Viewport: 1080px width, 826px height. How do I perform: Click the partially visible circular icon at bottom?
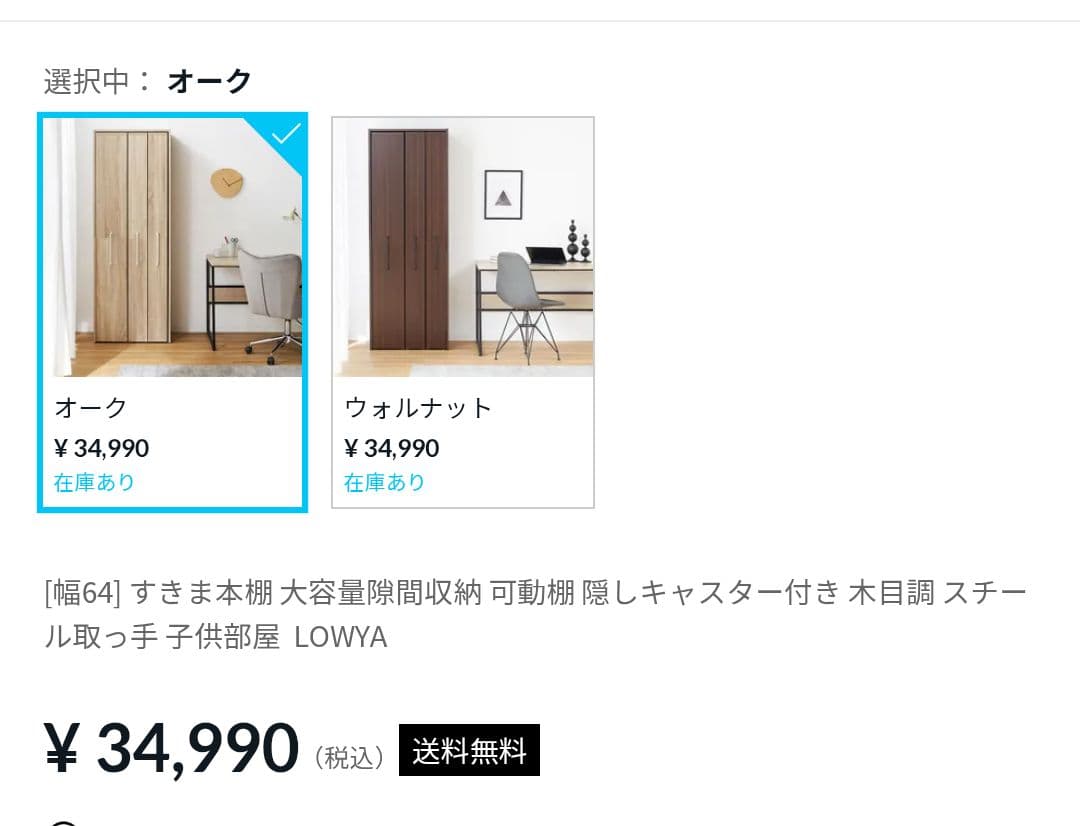63,820
